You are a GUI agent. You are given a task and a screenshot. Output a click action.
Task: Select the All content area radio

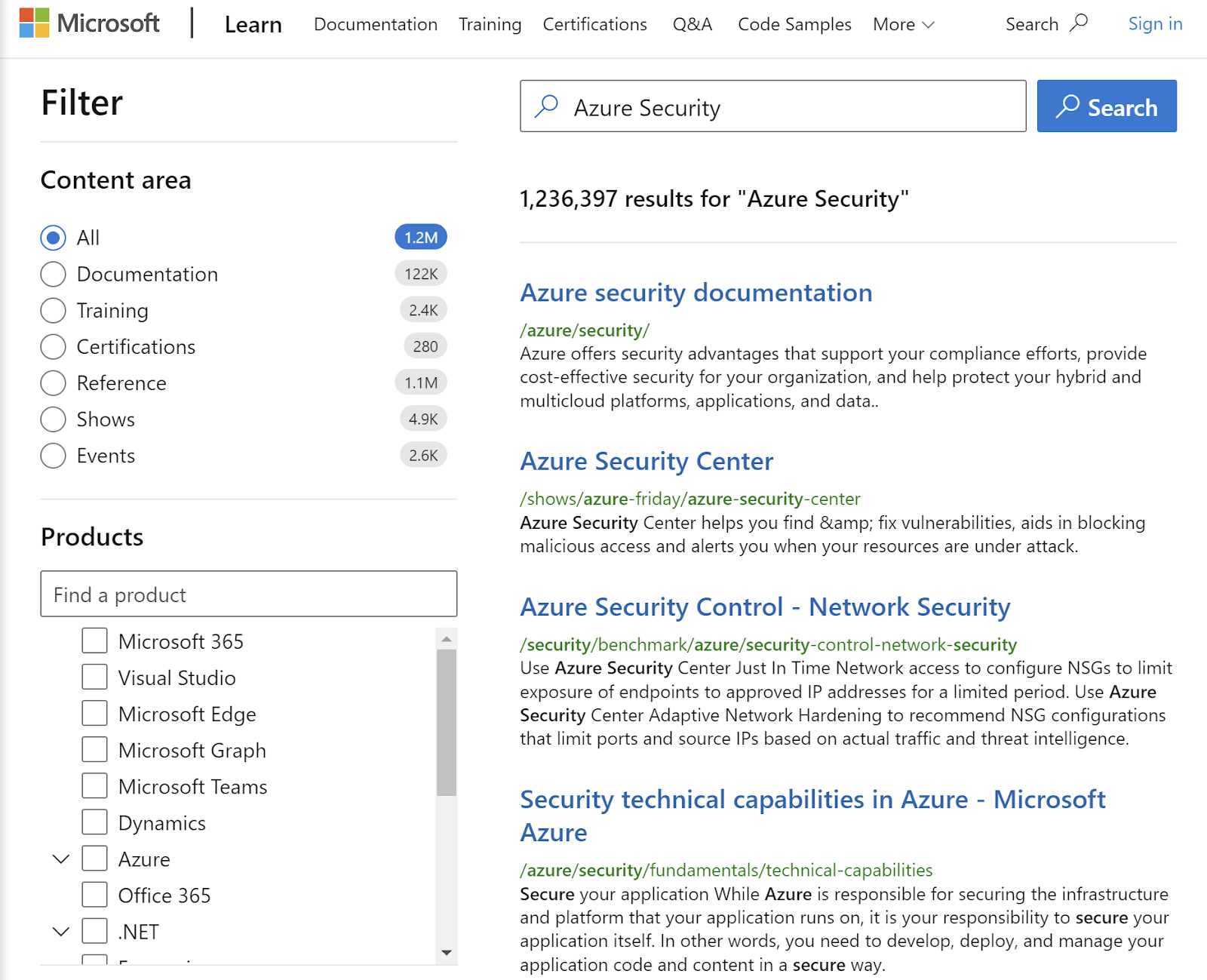click(53, 238)
